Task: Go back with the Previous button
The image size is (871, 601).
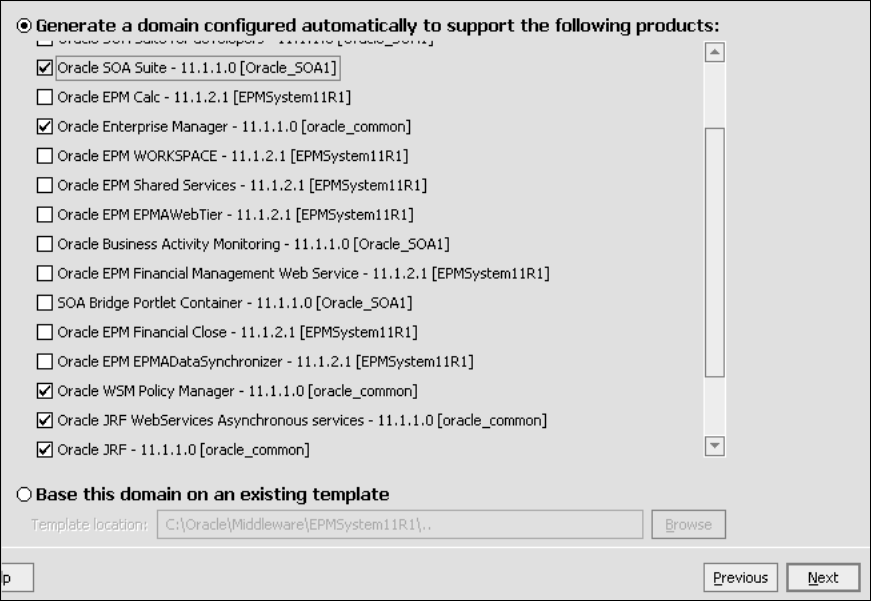Action: 740,578
